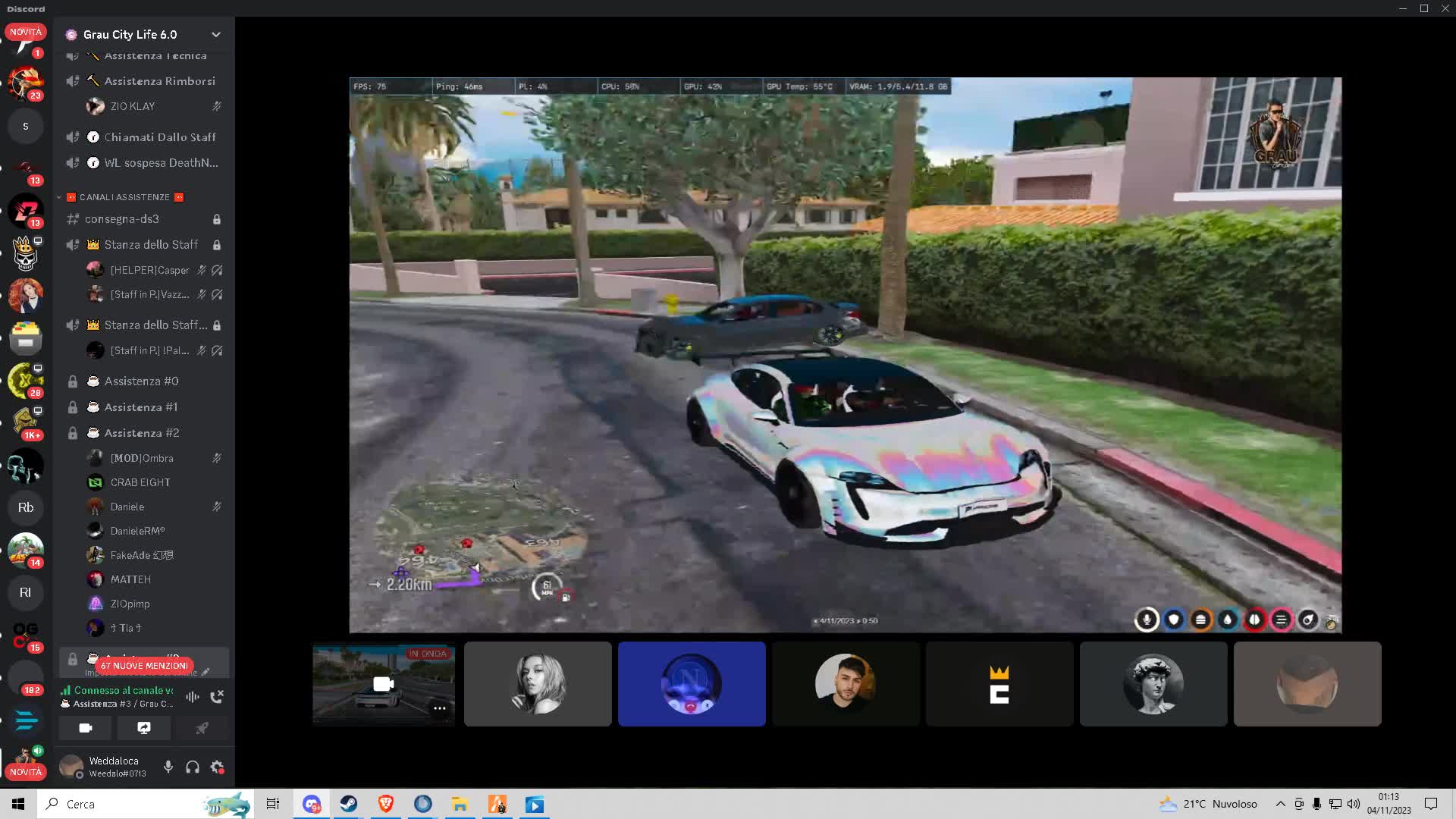Mute microphone next to Weddaloca

point(168,767)
